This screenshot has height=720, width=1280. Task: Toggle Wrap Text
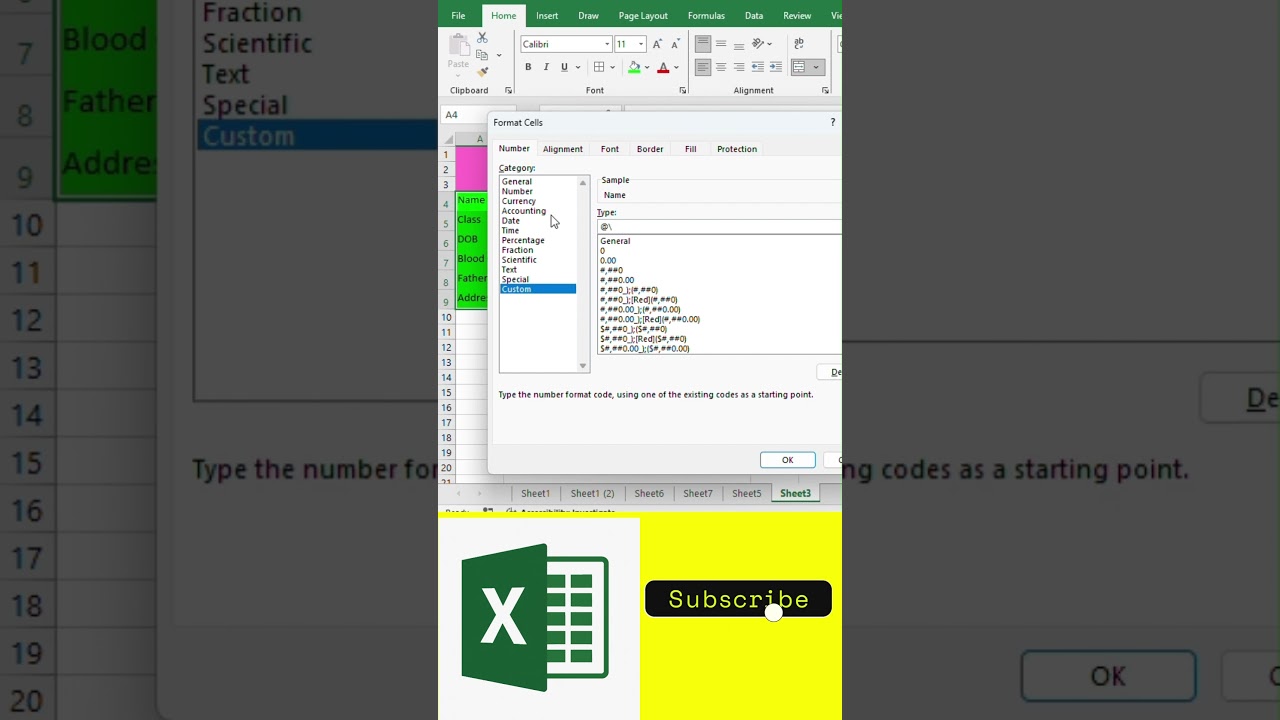click(799, 44)
